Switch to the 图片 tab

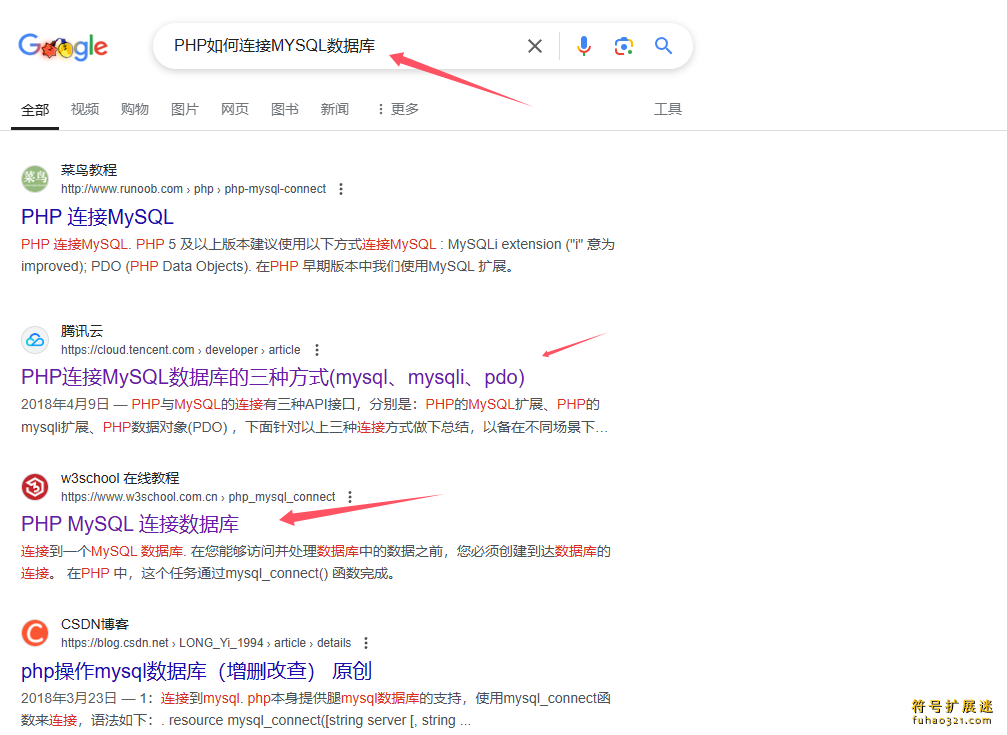pos(185,109)
